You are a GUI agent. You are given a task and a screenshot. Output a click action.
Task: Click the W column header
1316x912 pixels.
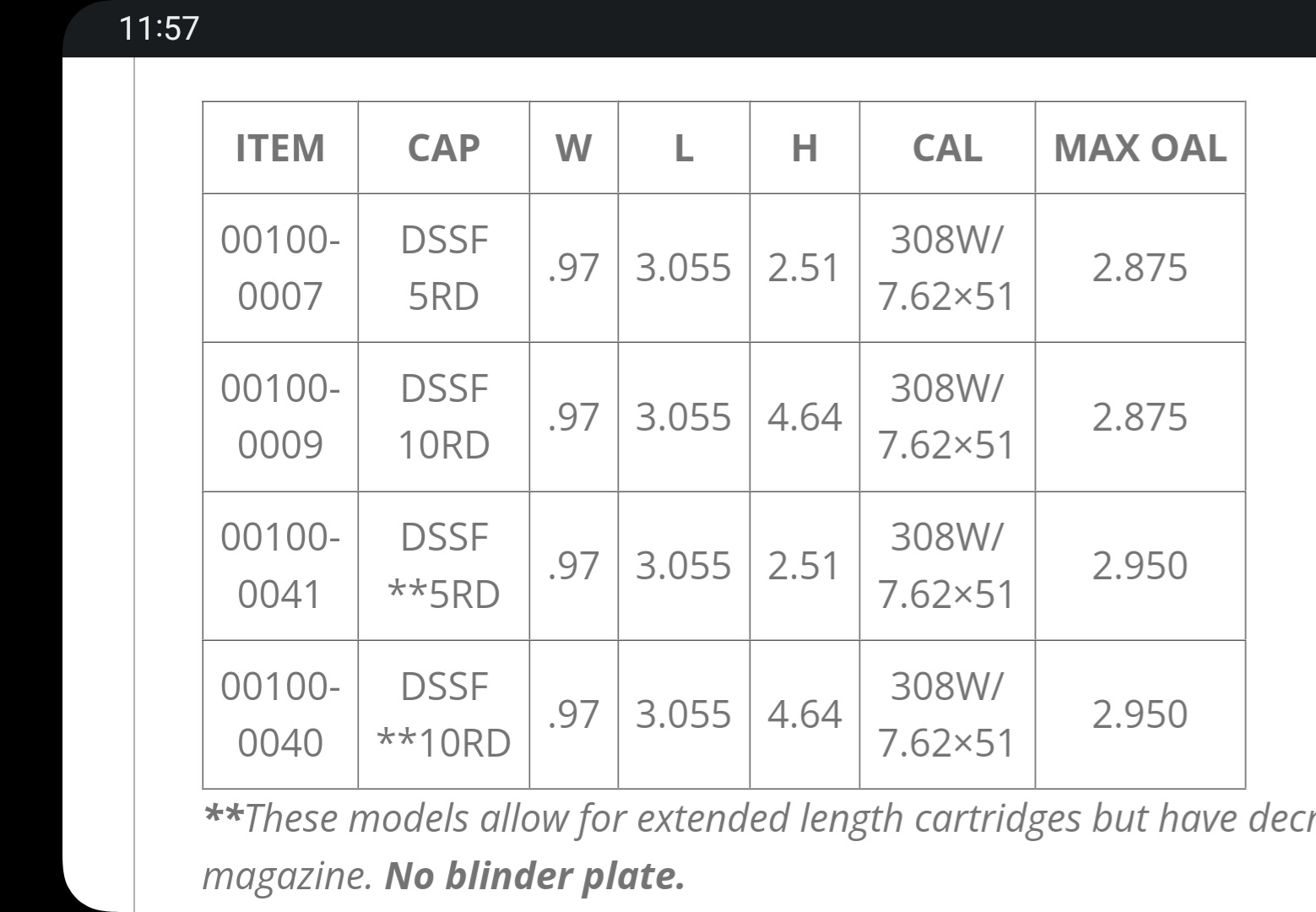574,148
